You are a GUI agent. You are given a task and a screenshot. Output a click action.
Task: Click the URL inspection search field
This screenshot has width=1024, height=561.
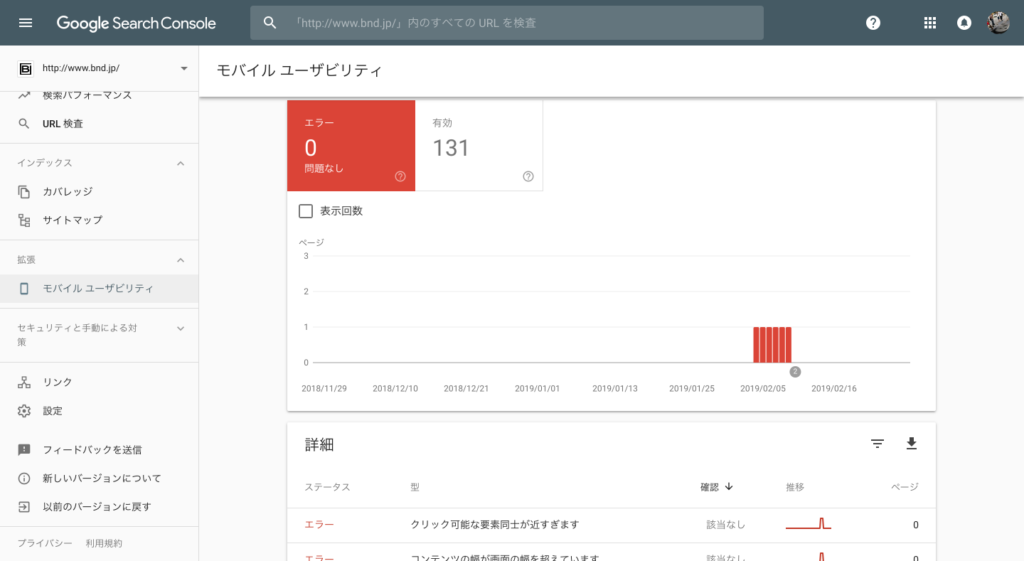pyautogui.click(x=520, y=23)
